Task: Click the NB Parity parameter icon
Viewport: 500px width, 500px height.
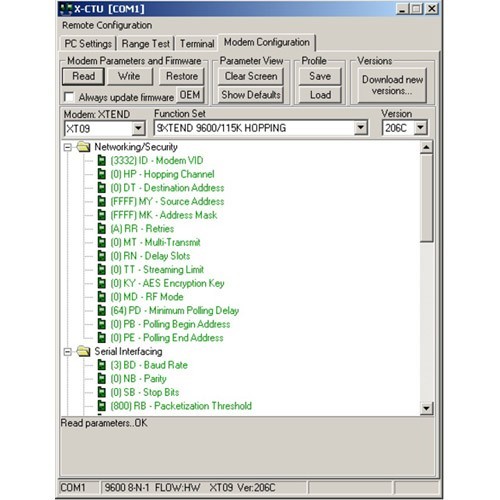Action: click(x=102, y=379)
